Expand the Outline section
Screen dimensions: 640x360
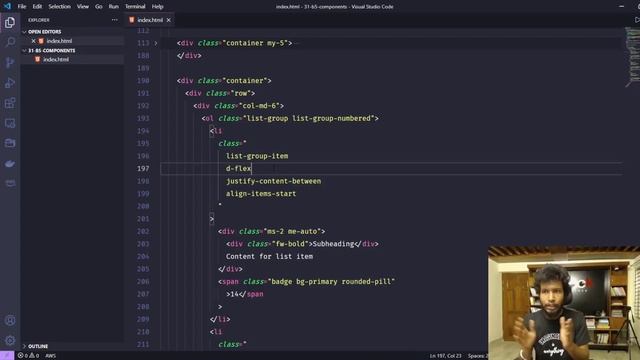tap(38, 346)
